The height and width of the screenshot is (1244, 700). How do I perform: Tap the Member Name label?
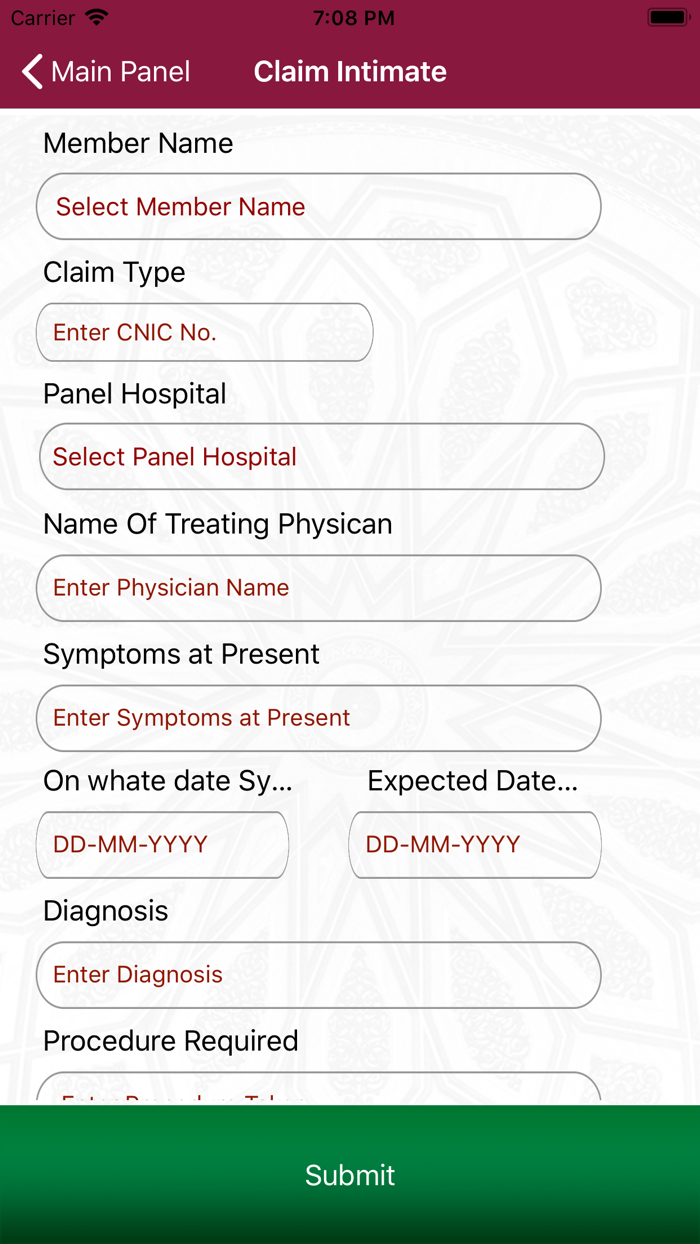click(x=138, y=144)
